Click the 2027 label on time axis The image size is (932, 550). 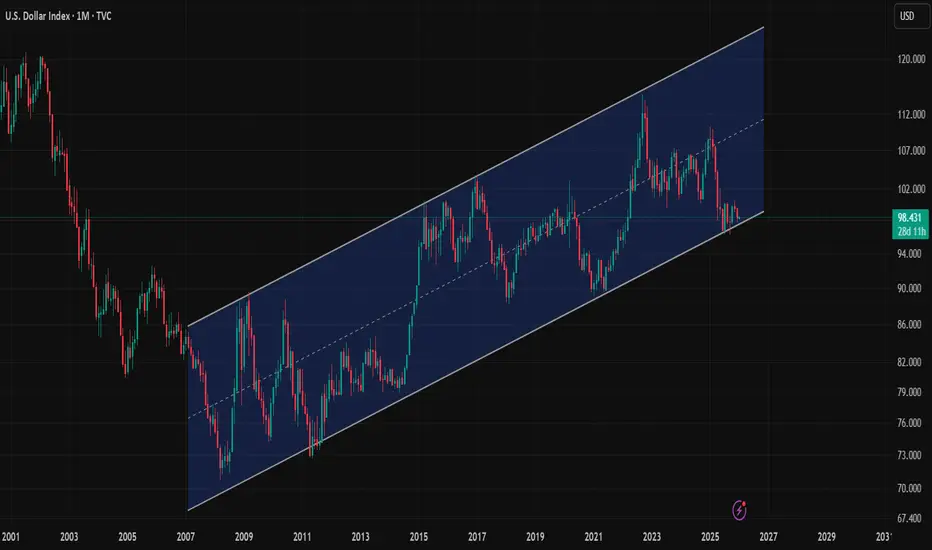768,537
